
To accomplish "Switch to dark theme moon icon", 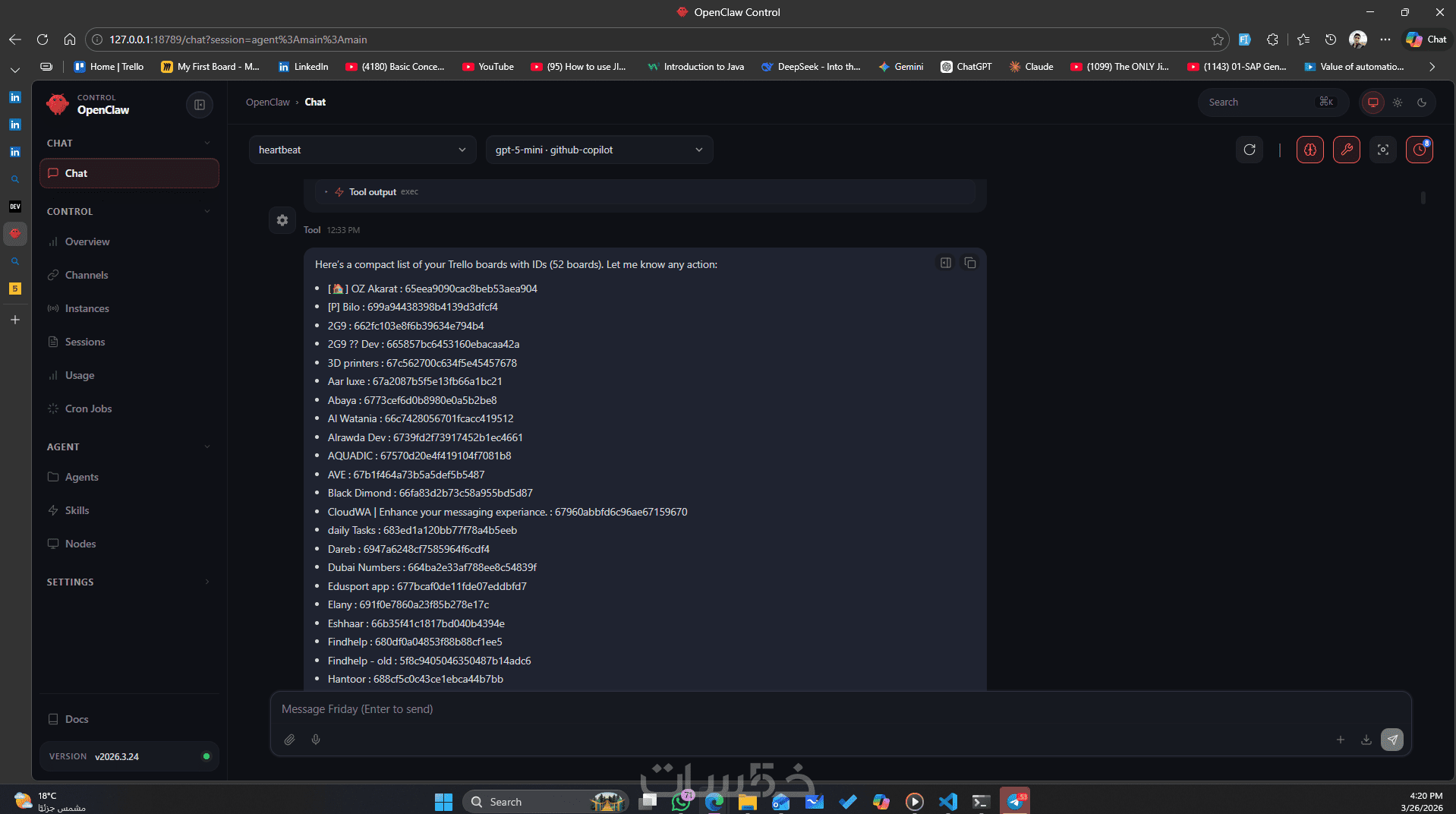I will pyautogui.click(x=1422, y=103).
